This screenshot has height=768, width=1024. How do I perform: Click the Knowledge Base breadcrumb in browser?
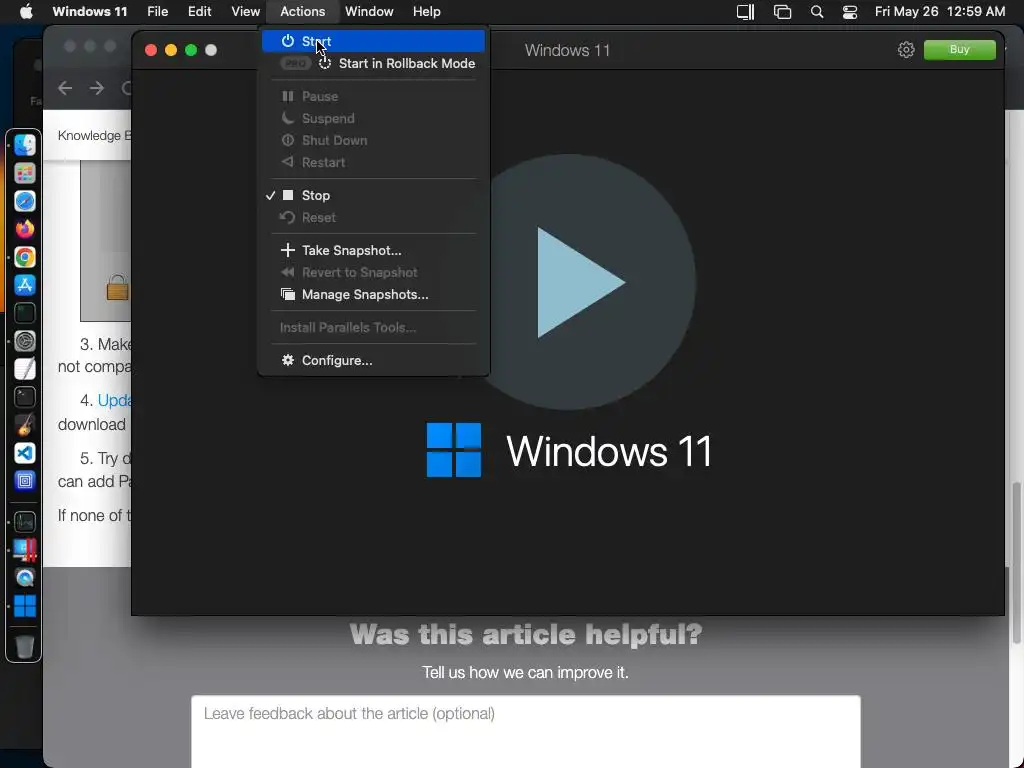point(94,135)
